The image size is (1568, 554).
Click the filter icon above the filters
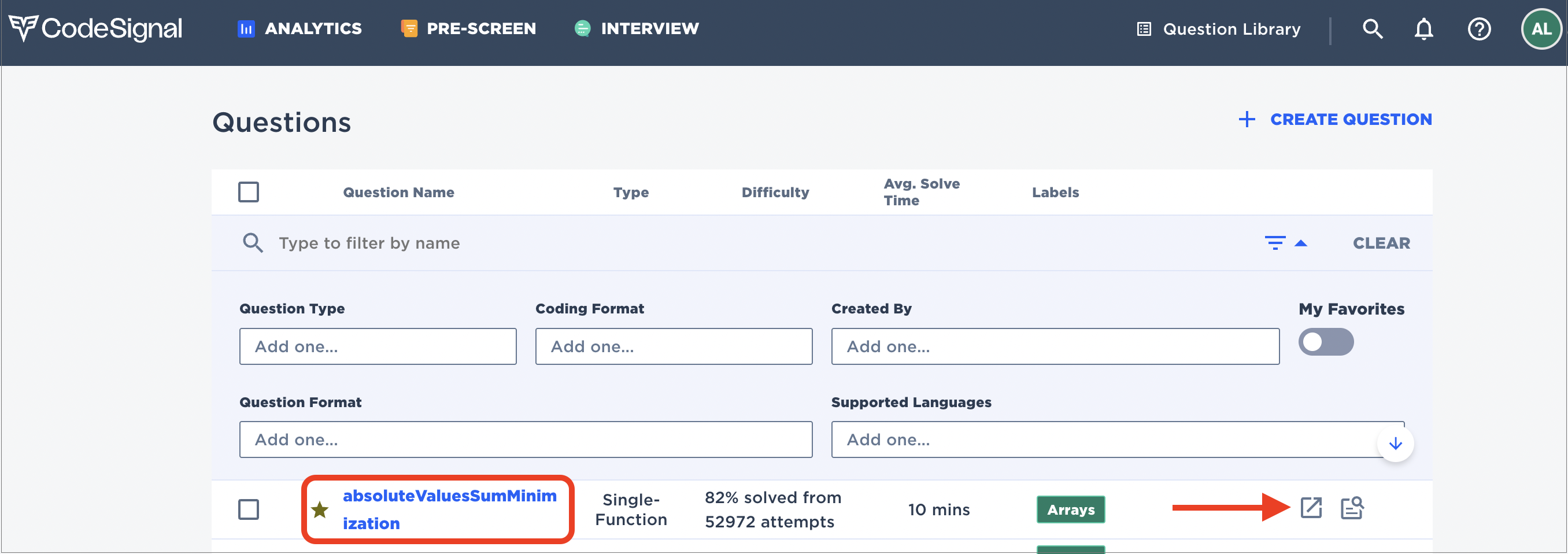click(x=1277, y=242)
